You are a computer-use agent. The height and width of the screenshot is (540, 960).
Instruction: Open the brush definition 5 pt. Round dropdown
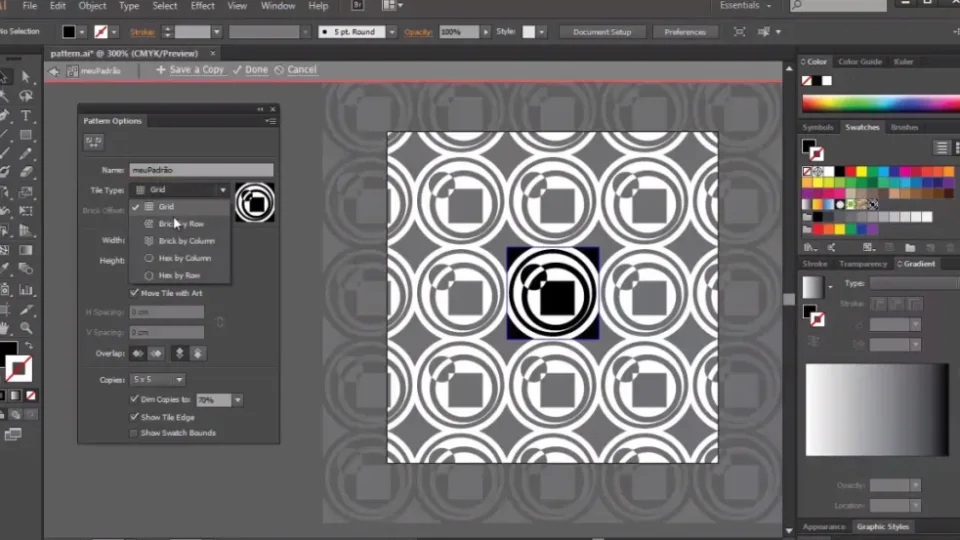[x=392, y=32]
